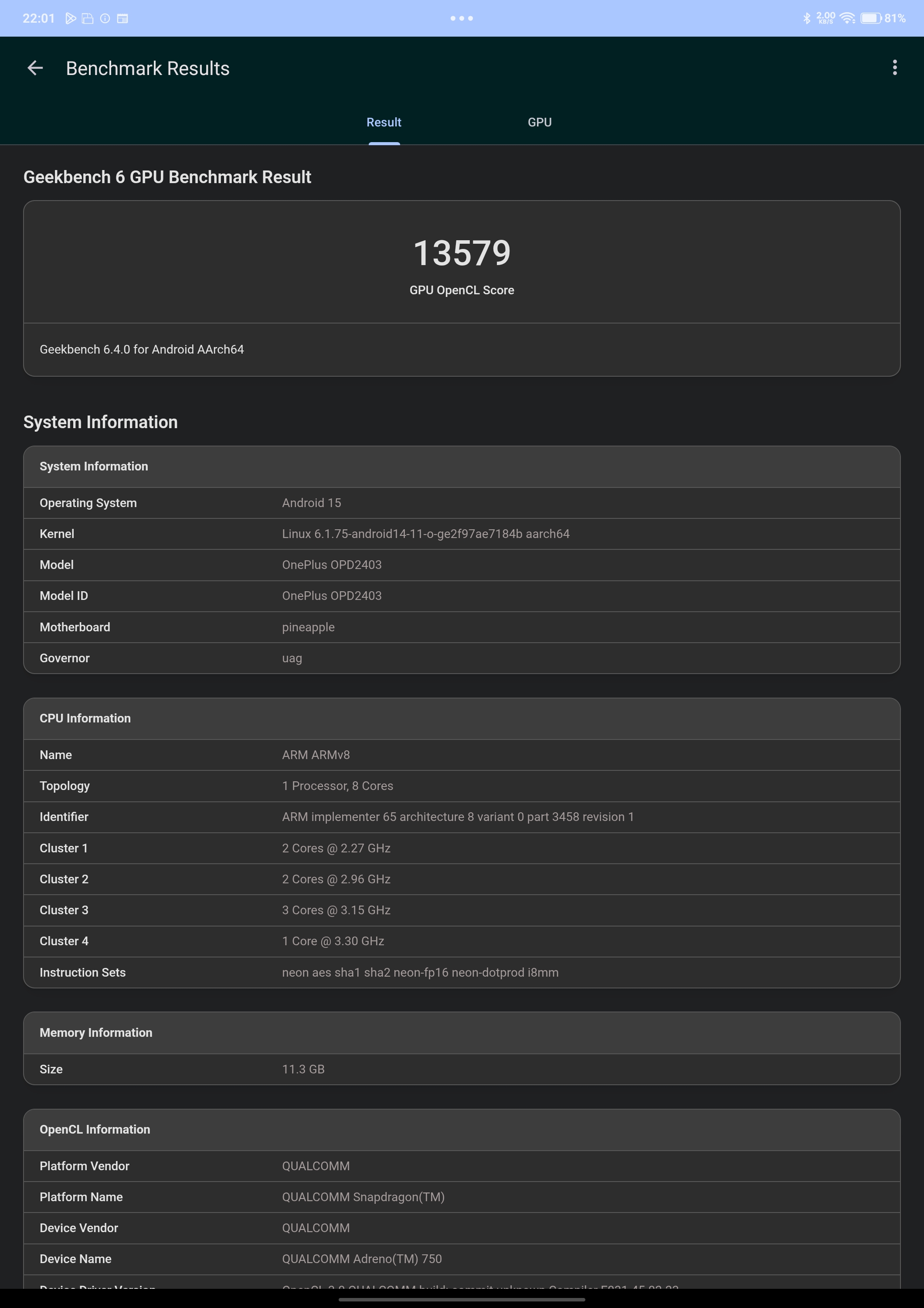This screenshot has width=924, height=1308.
Task: Open the three-dot overflow menu
Action: [x=894, y=68]
